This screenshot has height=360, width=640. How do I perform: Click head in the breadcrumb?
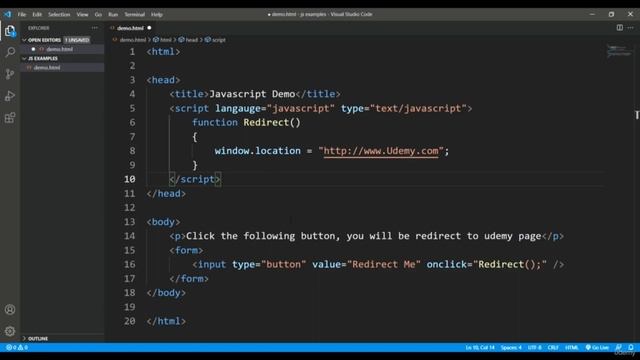tap(191, 40)
